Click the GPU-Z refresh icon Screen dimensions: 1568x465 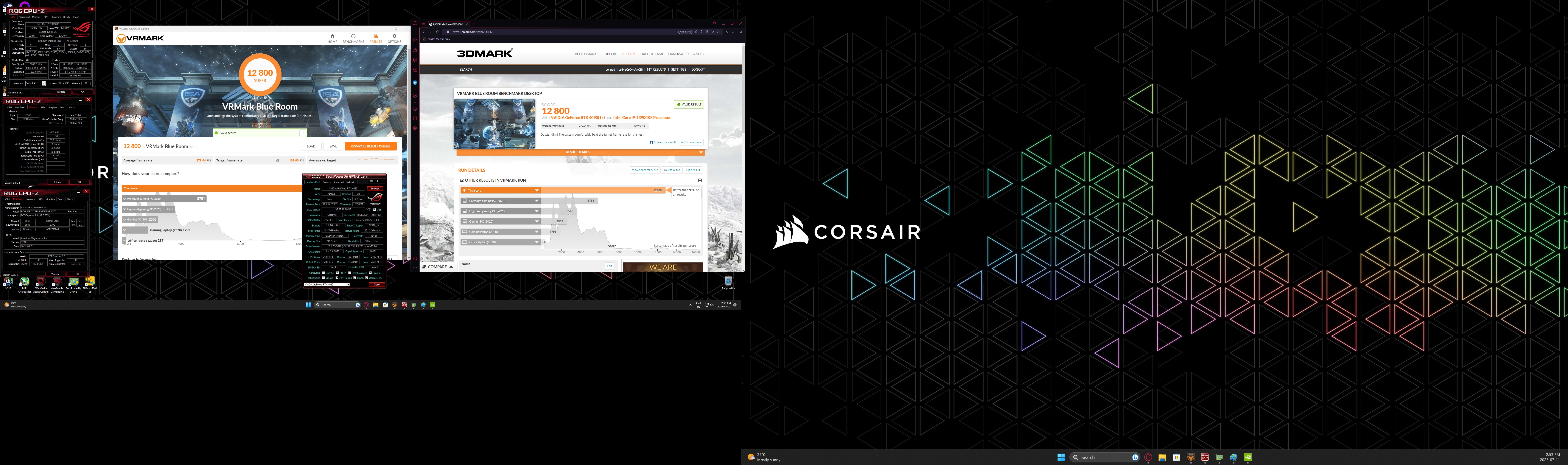[377, 181]
